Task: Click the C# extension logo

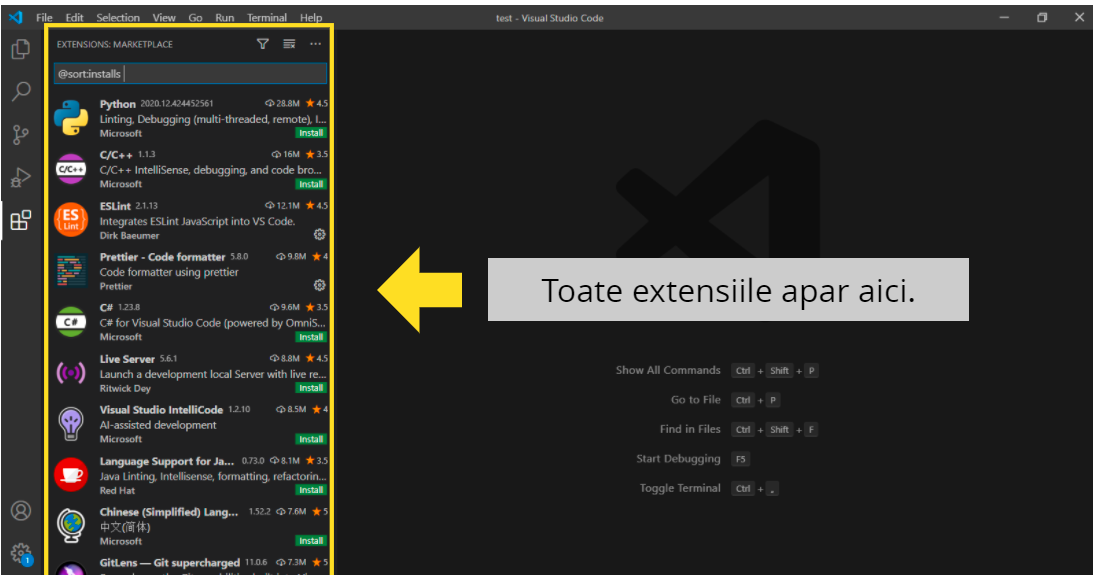Action: pos(71,321)
